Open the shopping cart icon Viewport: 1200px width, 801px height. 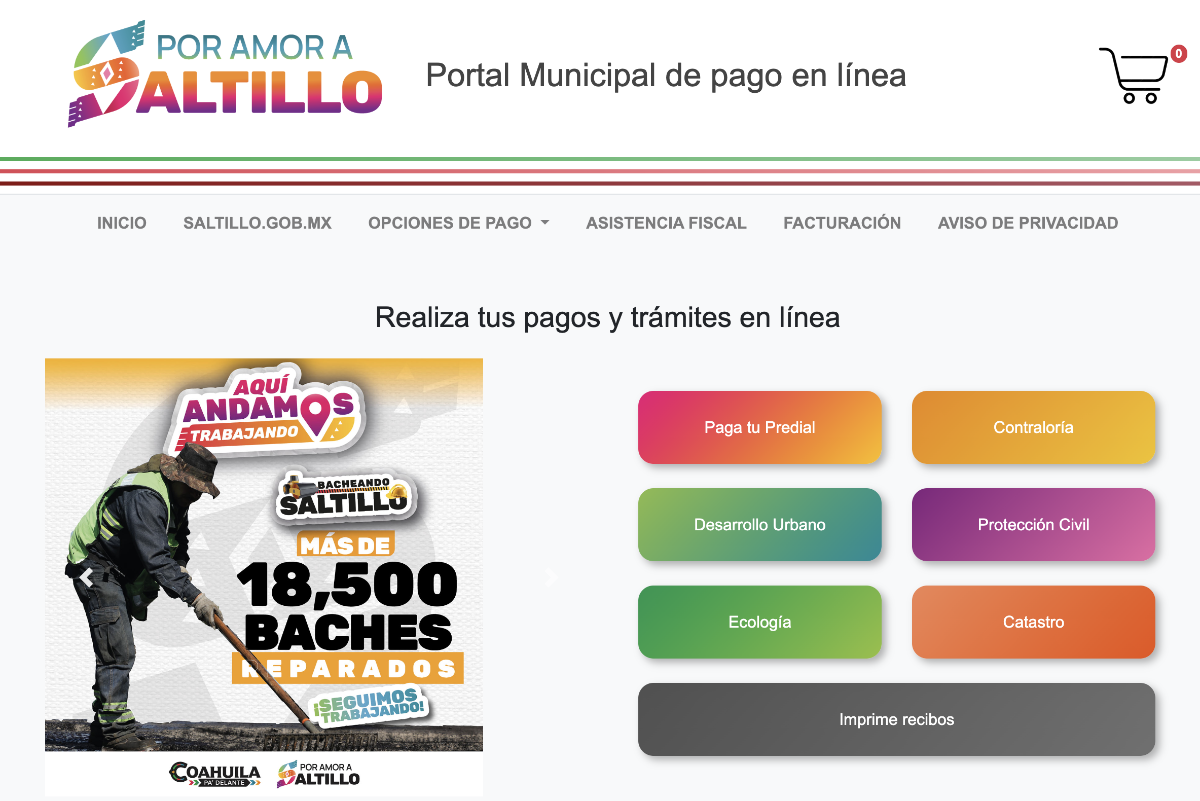[x=1133, y=75]
